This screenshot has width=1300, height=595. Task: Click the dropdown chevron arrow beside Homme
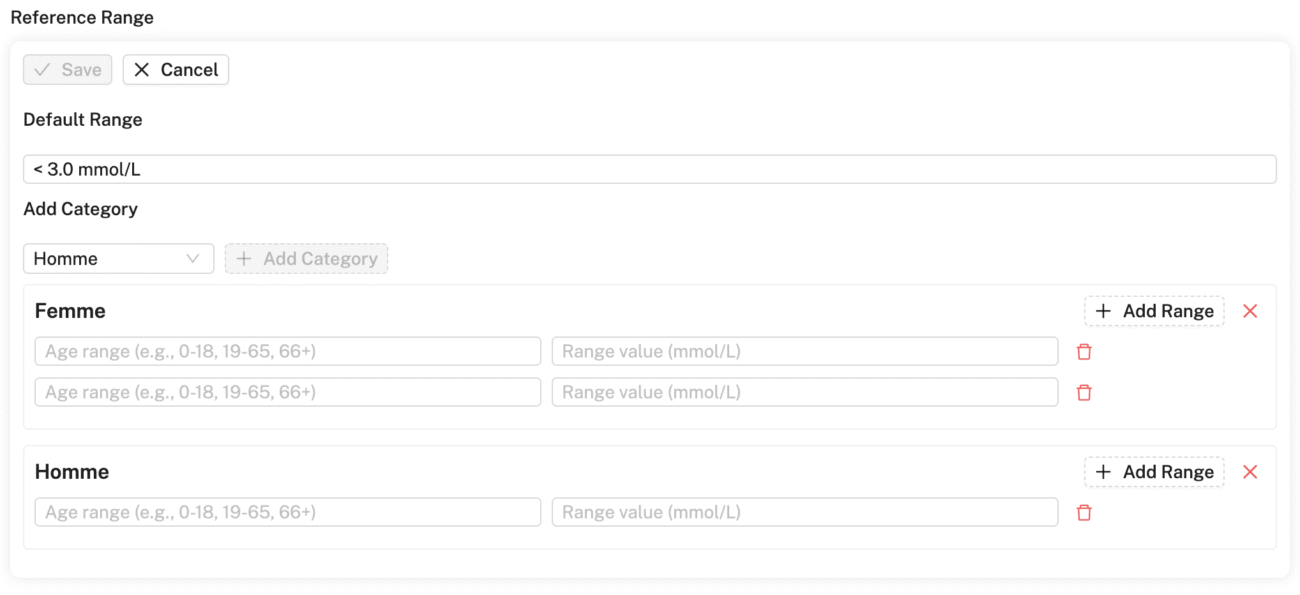pos(193,258)
